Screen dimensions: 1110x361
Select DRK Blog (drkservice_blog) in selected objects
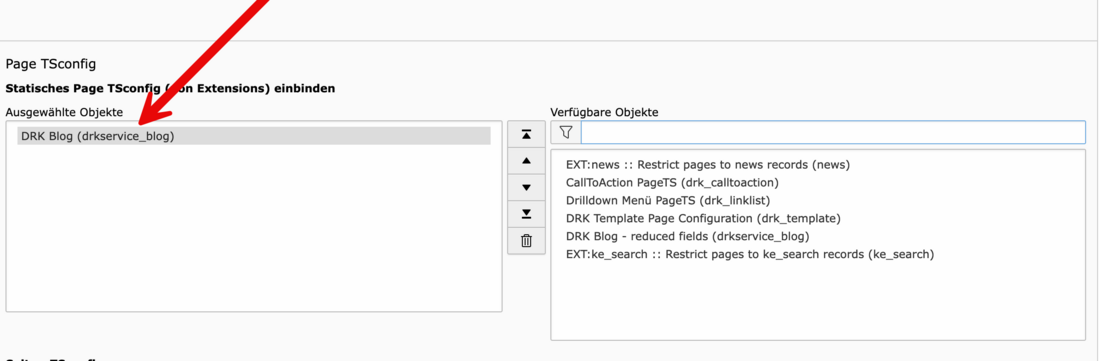pos(254,136)
